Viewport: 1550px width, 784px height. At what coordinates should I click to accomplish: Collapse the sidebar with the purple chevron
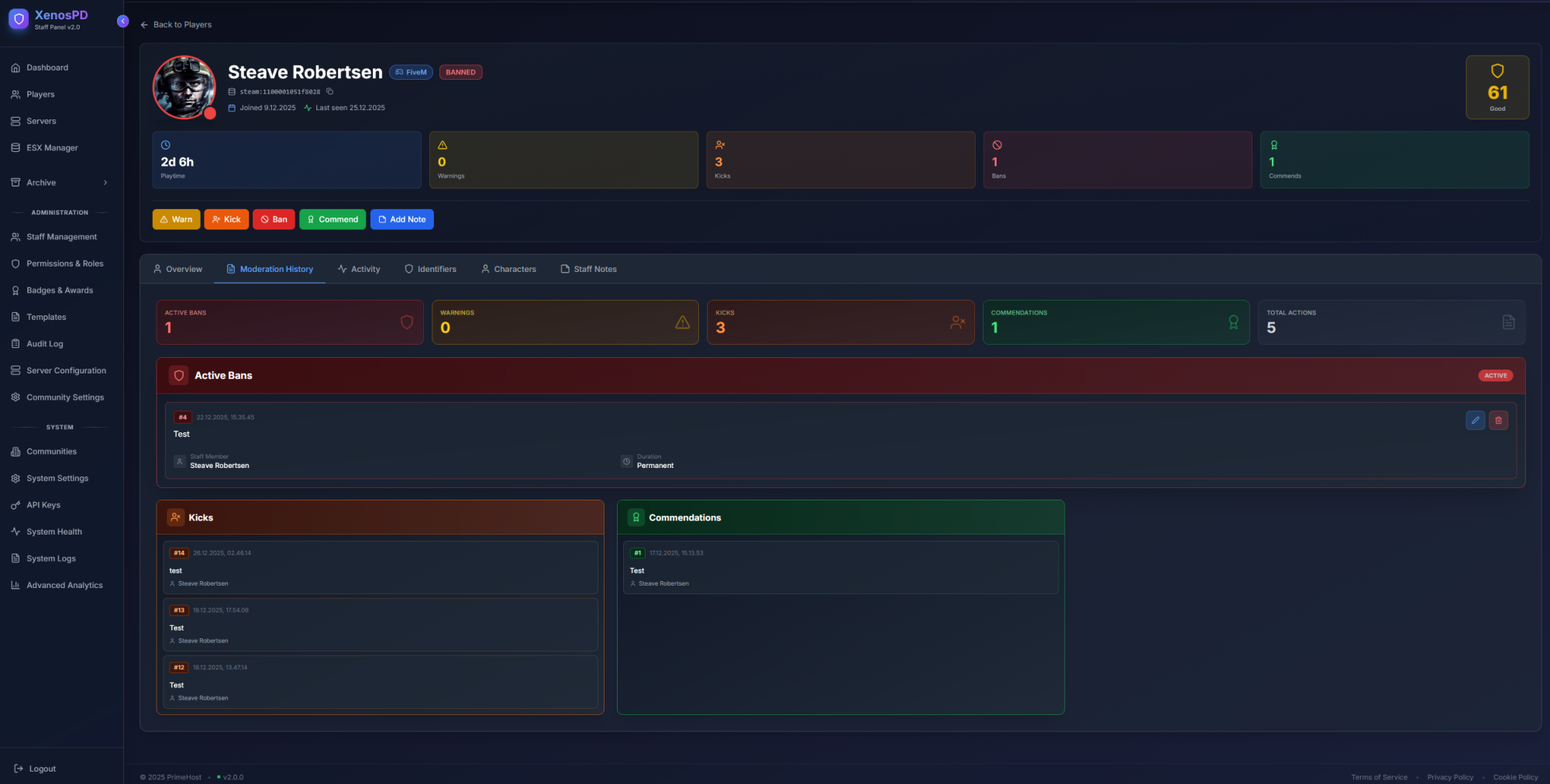click(122, 21)
